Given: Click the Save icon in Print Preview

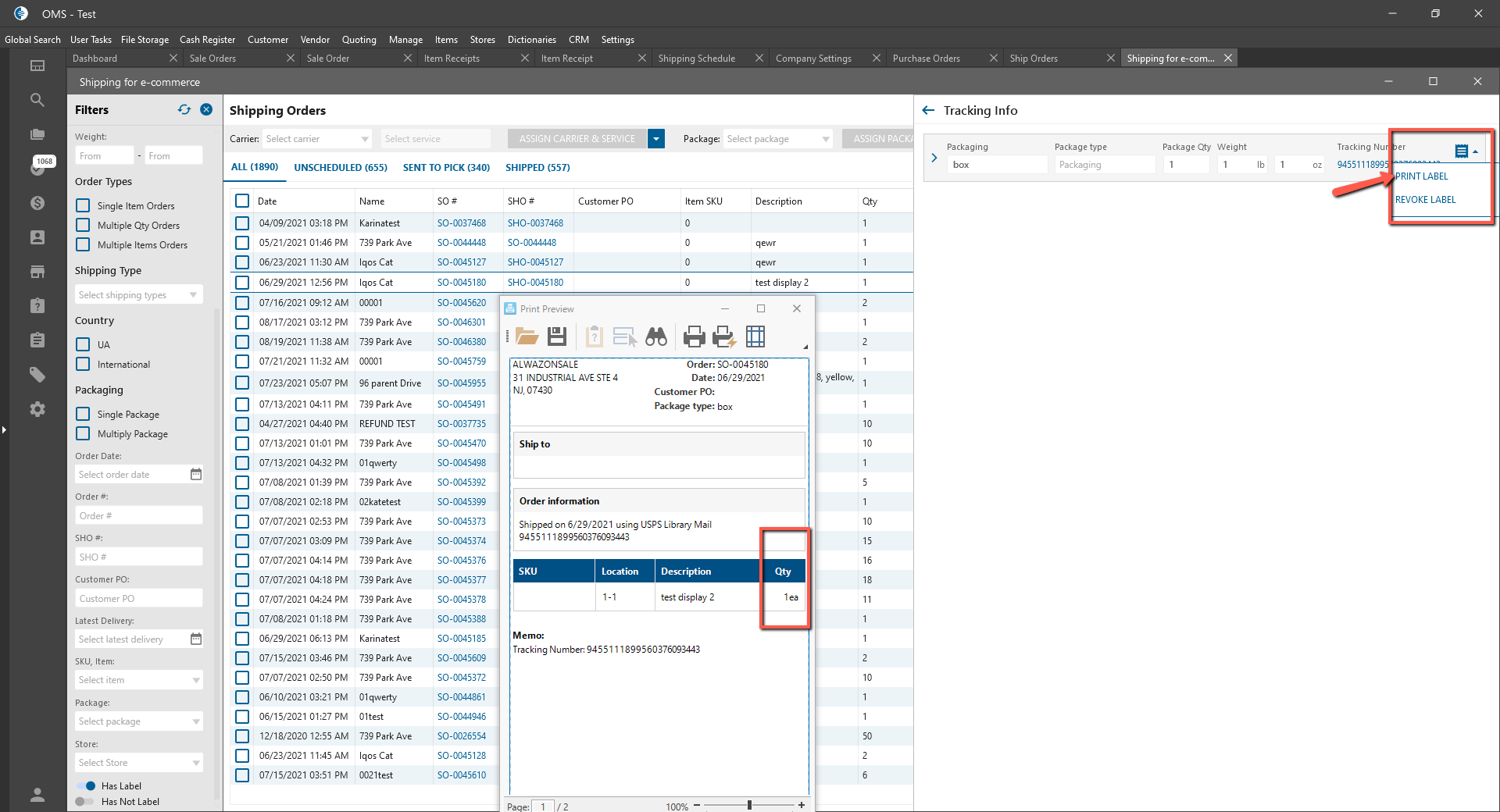Looking at the screenshot, I should 557,337.
